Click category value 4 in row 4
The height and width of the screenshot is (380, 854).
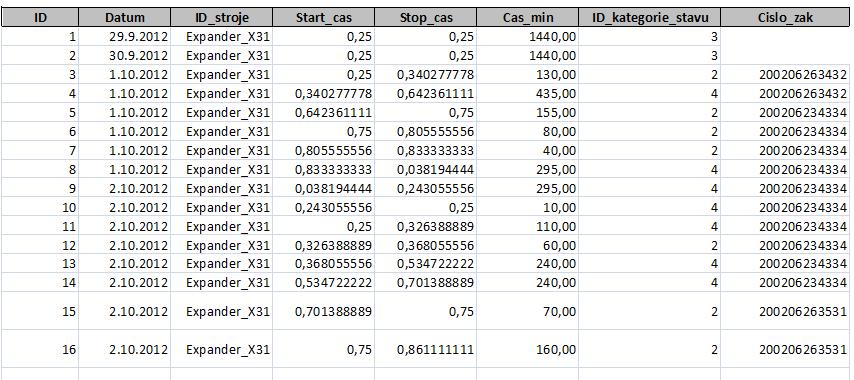650,94
